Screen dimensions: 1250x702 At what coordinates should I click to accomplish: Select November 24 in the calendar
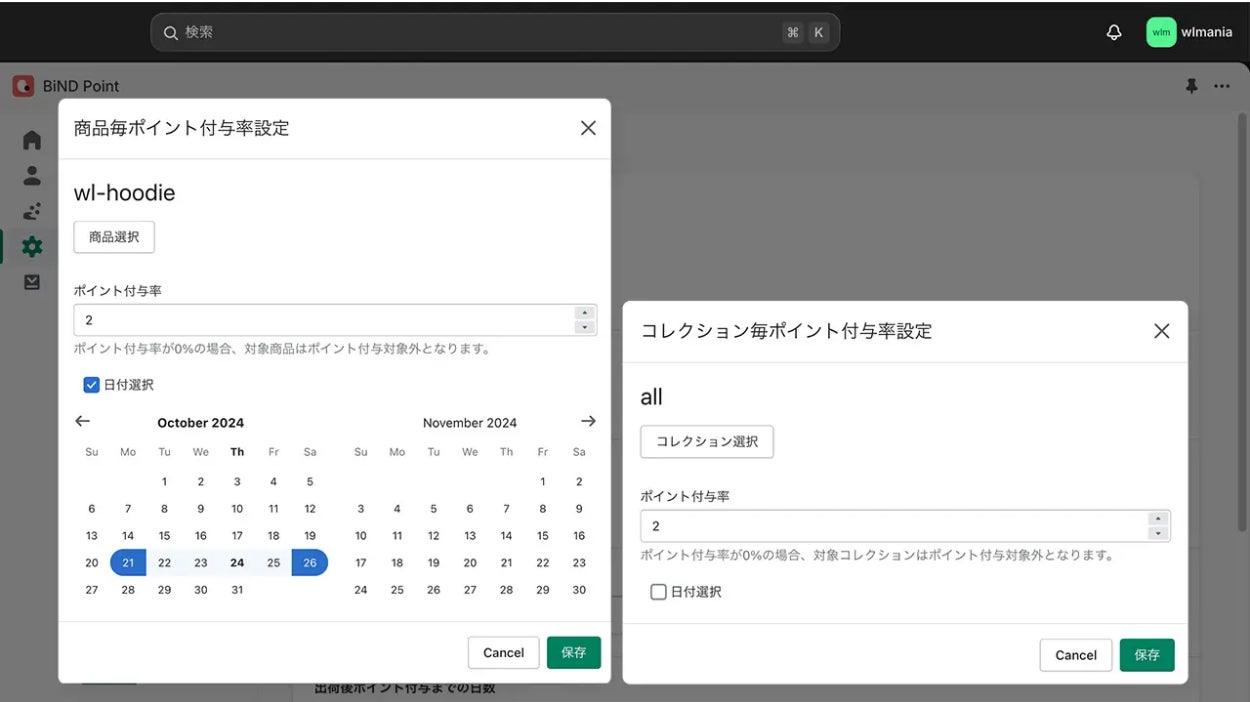click(x=361, y=590)
